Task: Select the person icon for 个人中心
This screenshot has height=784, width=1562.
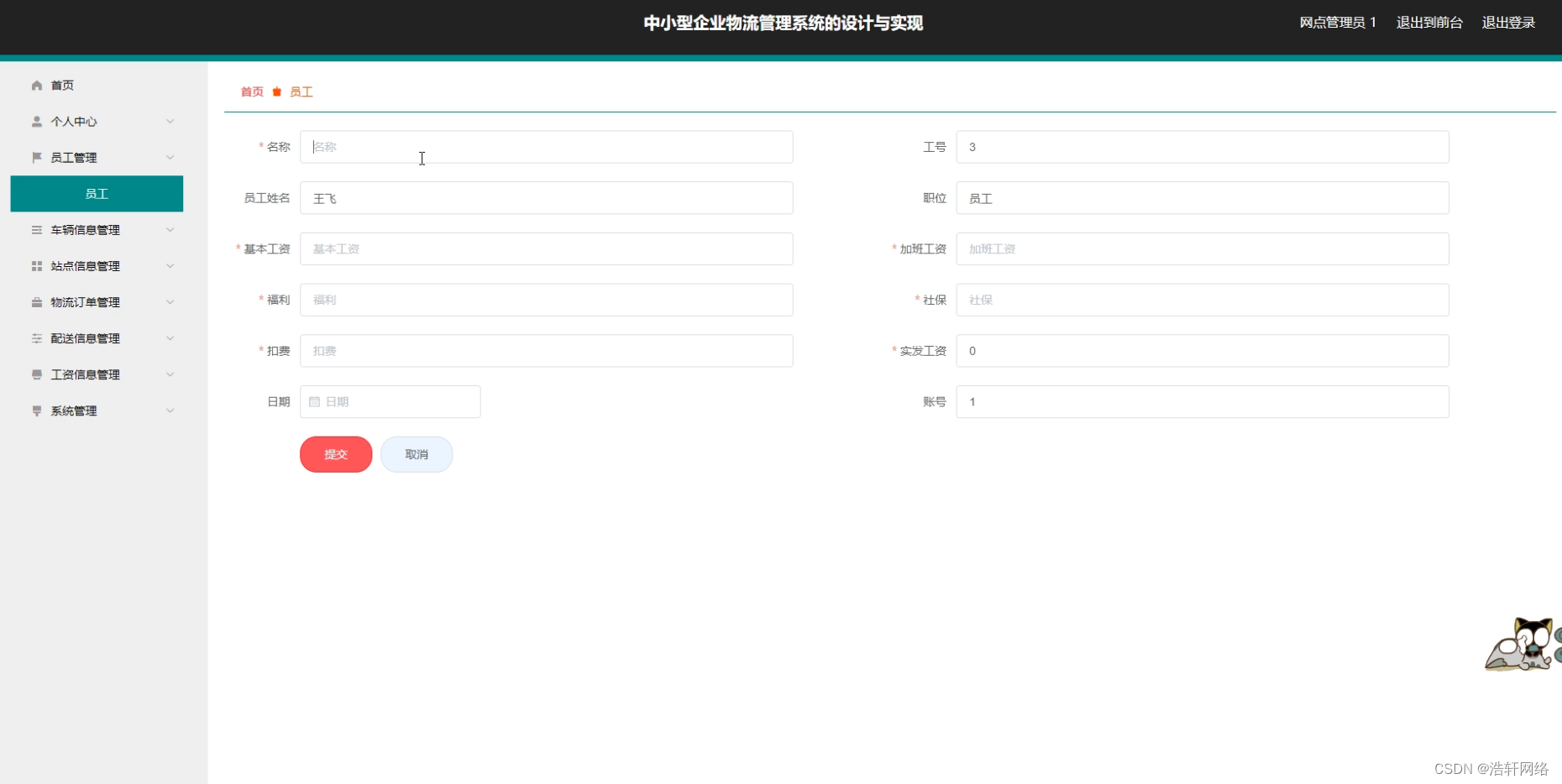Action: point(36,121)
